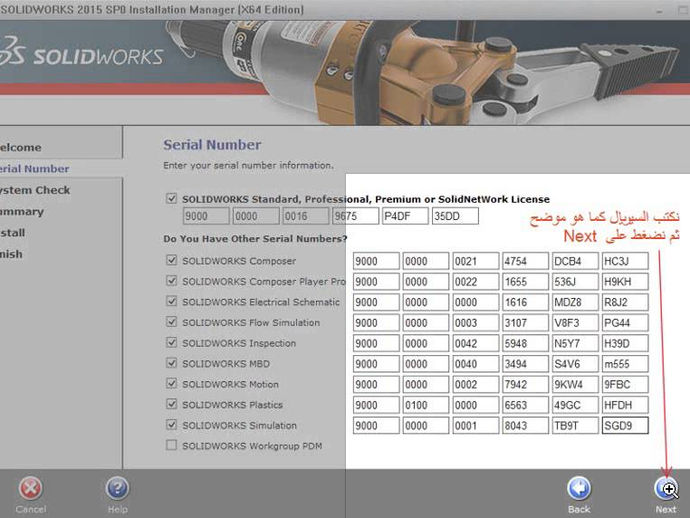Click the Motion field 9KW4
690x518 pixels.
click(x=575, y=384)
